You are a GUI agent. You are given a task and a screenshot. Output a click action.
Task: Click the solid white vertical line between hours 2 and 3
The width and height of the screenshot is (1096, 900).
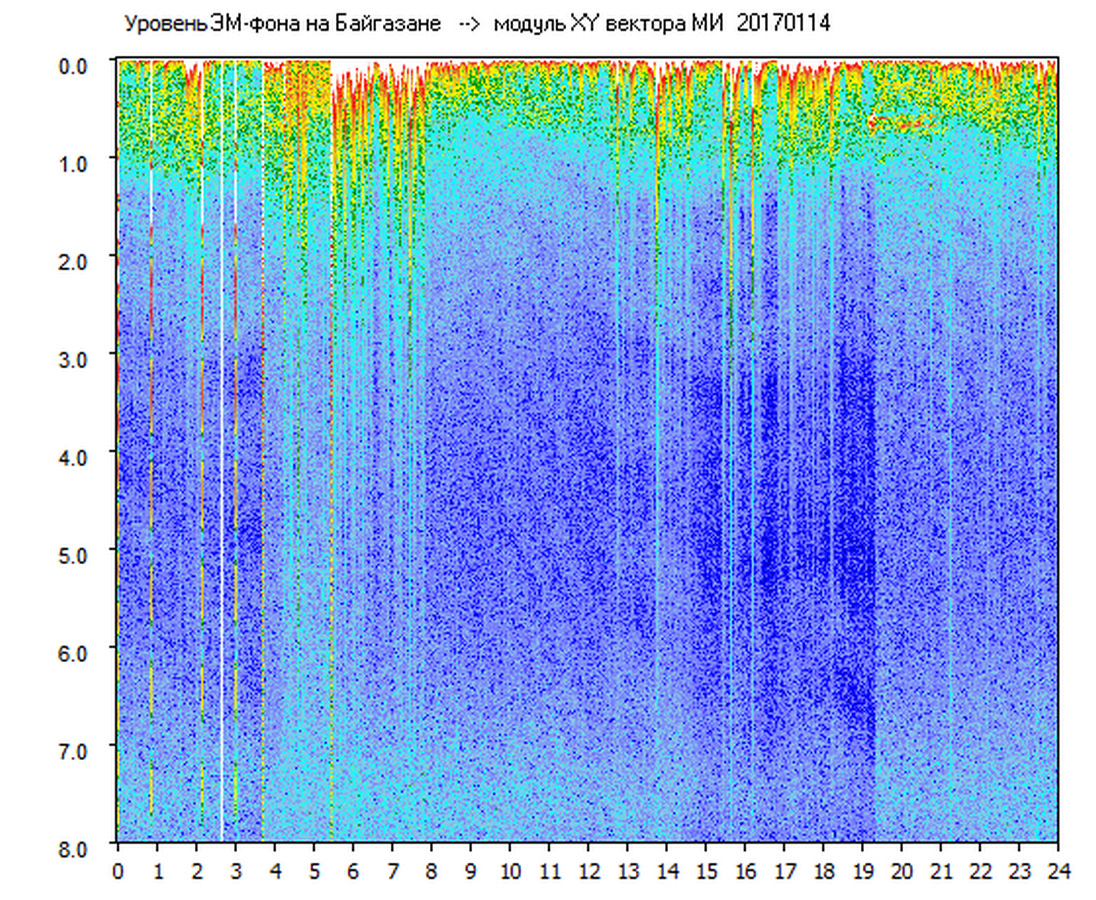click(x=221, y=500)
